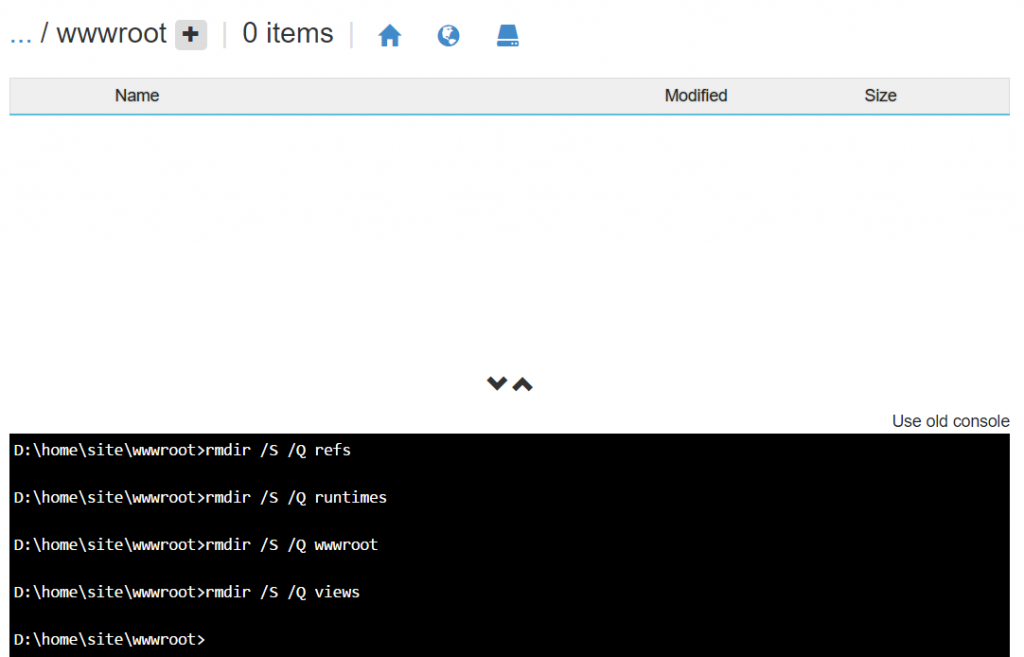
Task: Sort files by Modified column
Action: [696, 95]
